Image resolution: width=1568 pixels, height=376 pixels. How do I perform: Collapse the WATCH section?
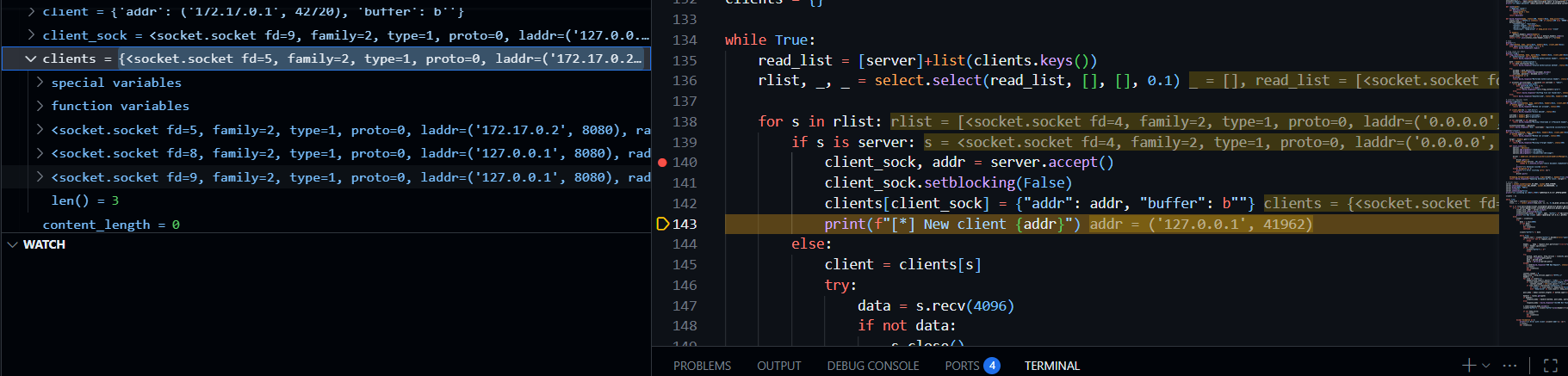pyautogui.click(x=13, y=244)
